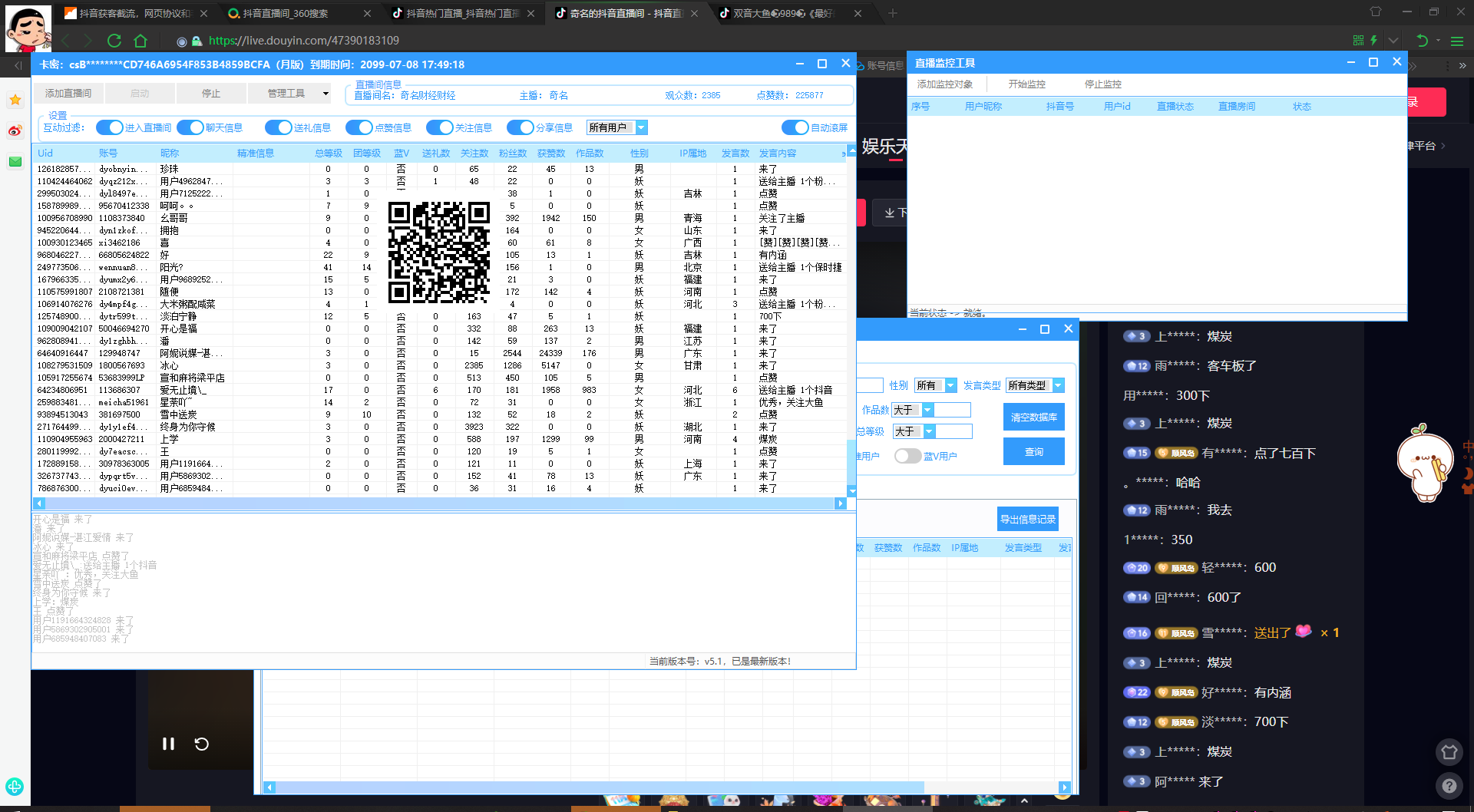Select row with nickname 幺哥哥
This screenshot has height=812, width=1474.
439,218
